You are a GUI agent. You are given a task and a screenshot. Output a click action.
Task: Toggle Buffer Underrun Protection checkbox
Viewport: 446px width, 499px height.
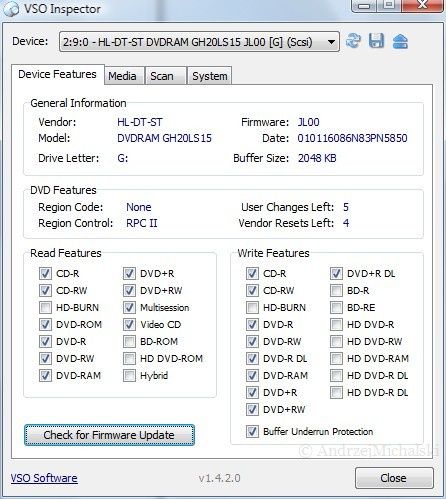click(x=252, y=431)
